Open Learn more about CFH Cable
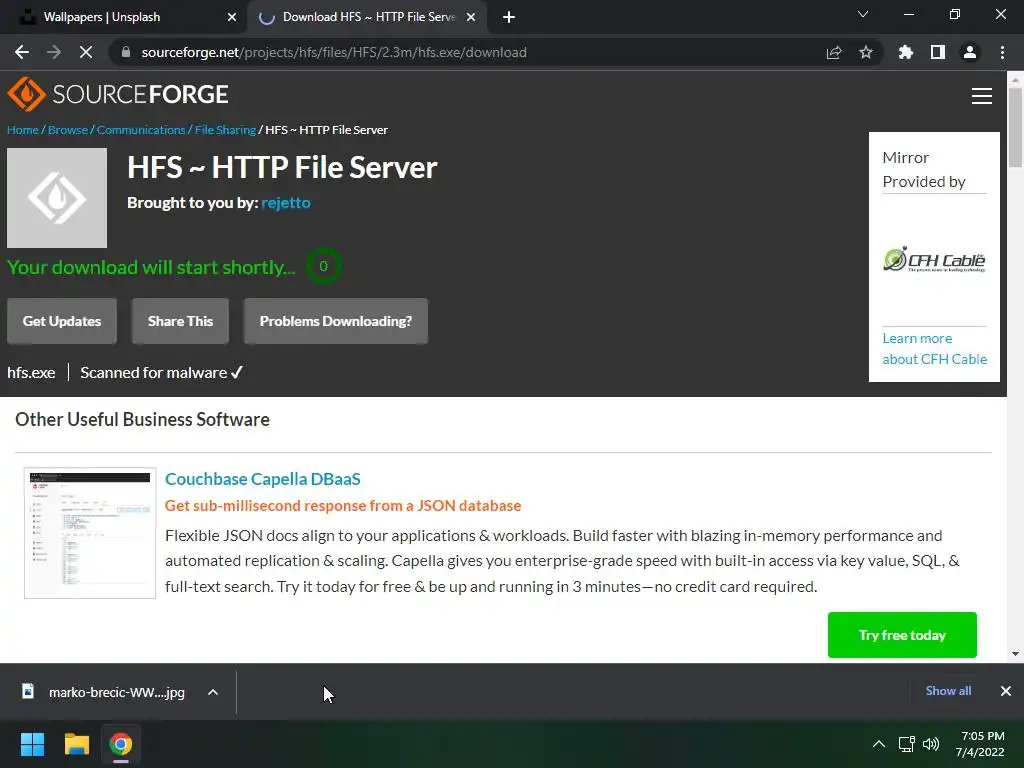Viewport: 1024px width, 768px height. (x=935, y=349)
